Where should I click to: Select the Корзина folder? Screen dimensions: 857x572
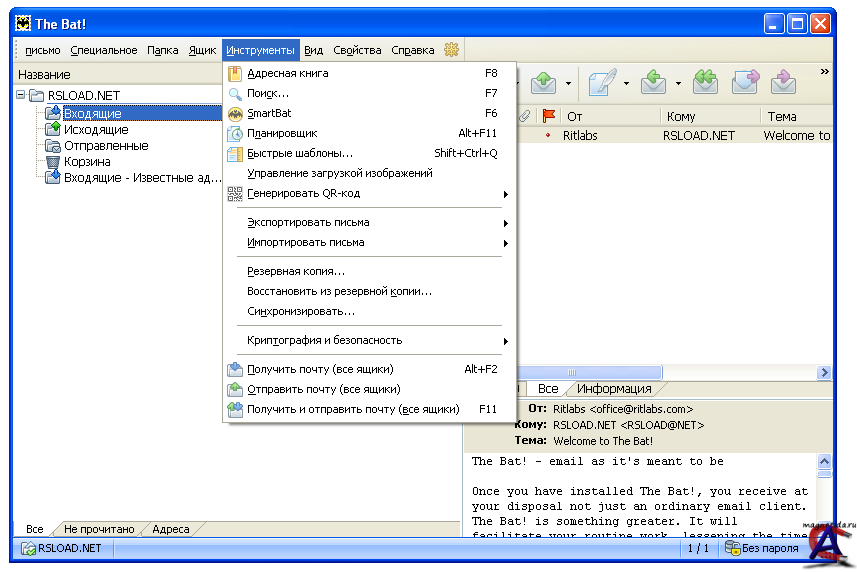pyautogui.click(x=87, y=162)
